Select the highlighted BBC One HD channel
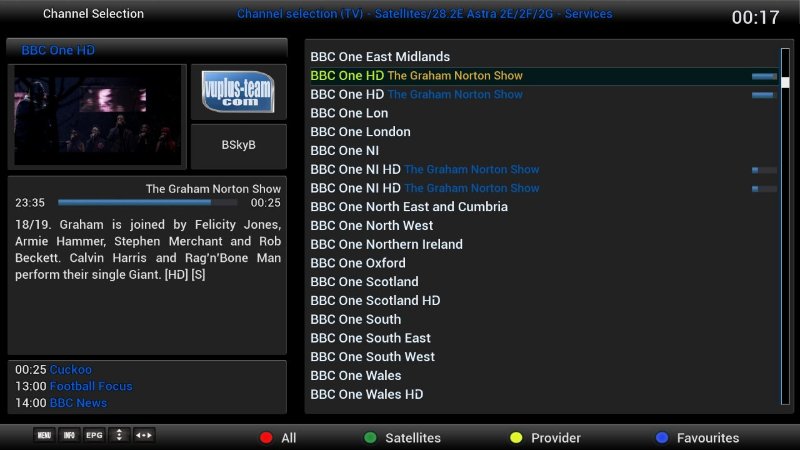800x450 pixels. pos(346,76)
